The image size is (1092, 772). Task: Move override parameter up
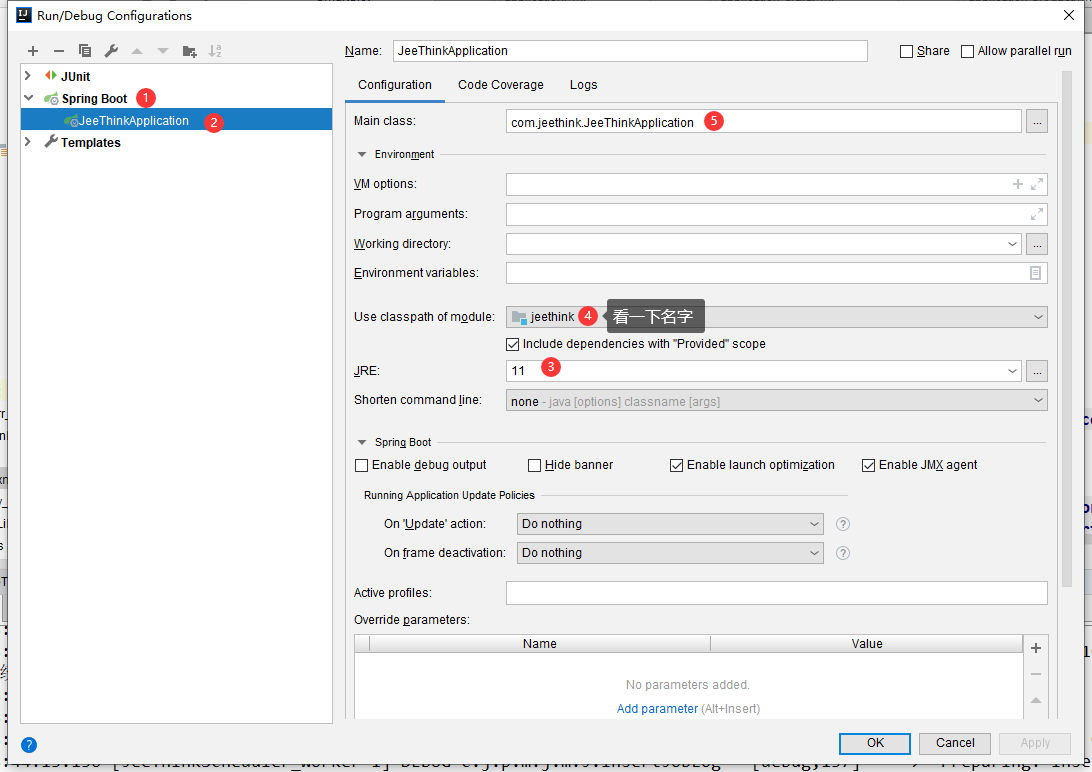(1036, 700)
